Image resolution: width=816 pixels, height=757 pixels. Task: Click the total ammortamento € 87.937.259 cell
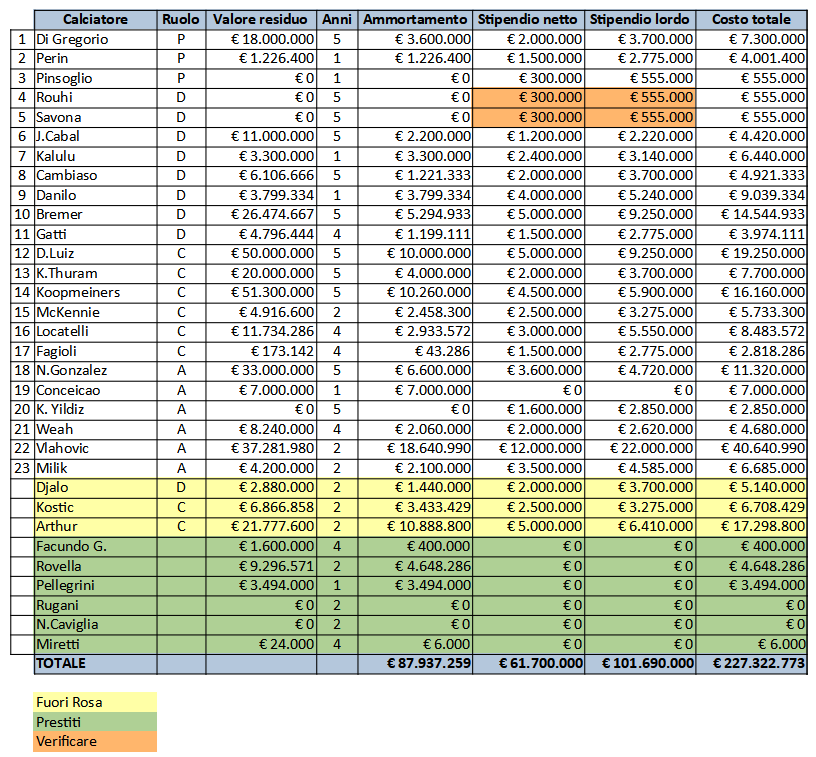tap(414, 663)
